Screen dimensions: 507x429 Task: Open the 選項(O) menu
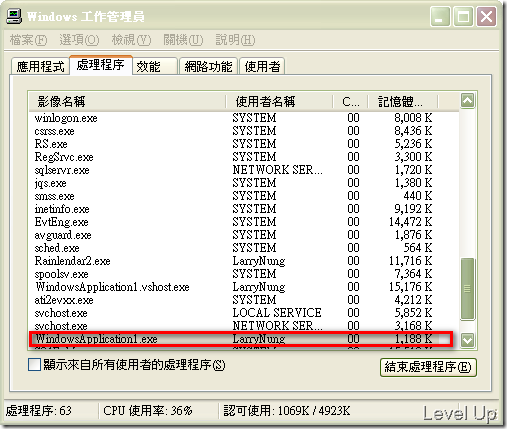(x=79, y=40)
